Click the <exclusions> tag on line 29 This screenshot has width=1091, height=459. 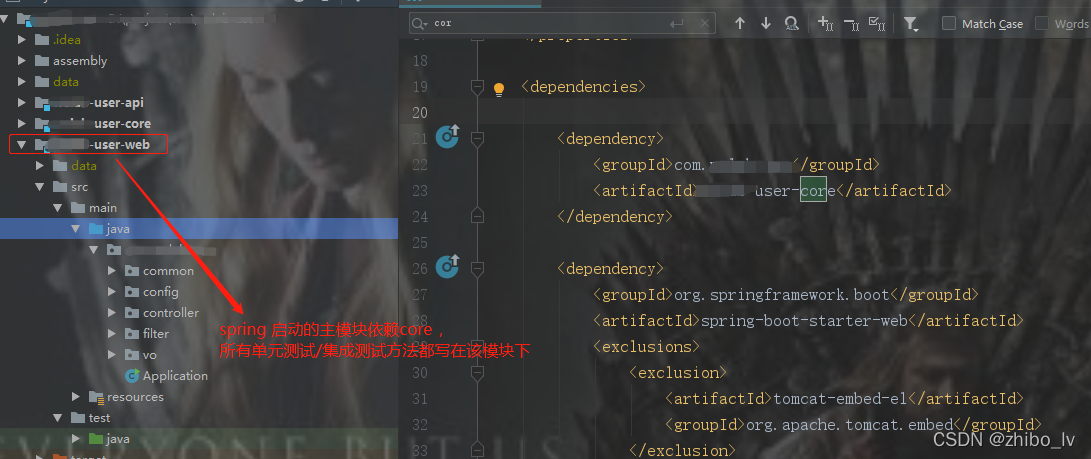pos(646,346)
